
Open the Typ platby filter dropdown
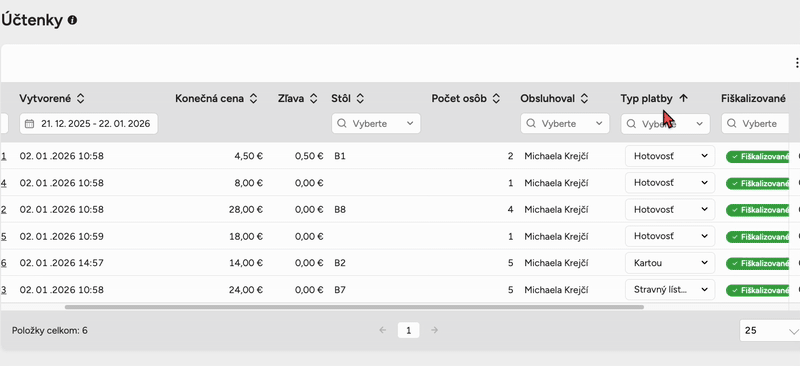[665, 124]
